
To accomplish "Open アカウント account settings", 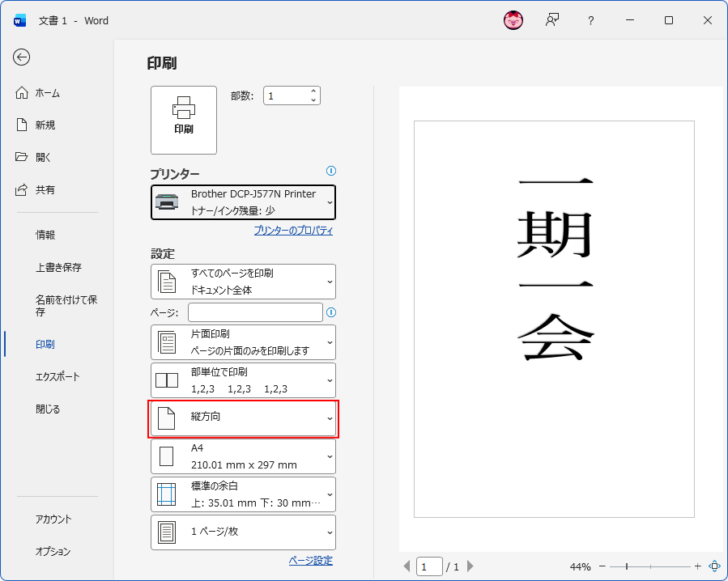I will tap(53, 519).
